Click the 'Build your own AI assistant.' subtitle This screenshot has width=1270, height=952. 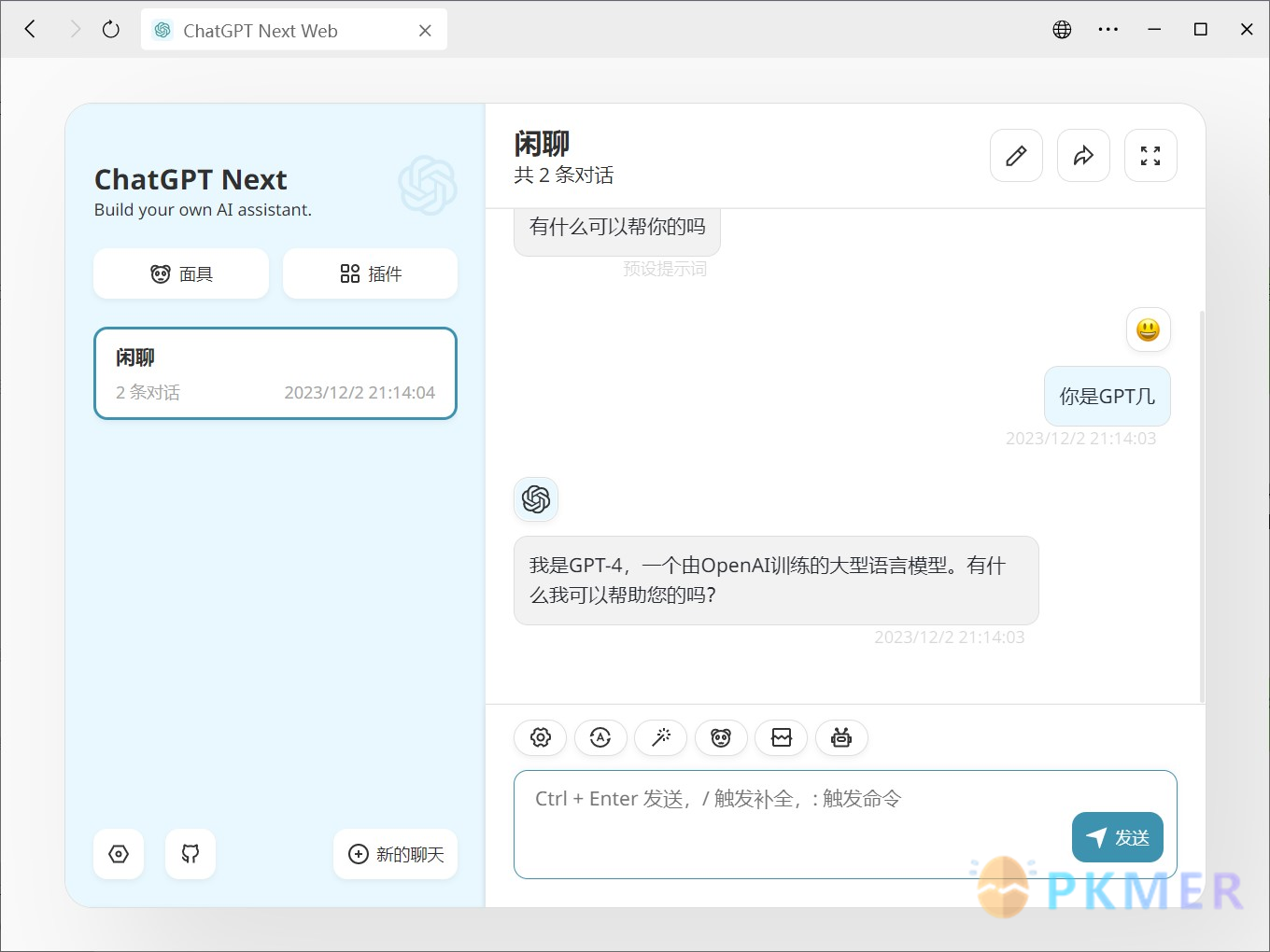coord(203,210)
